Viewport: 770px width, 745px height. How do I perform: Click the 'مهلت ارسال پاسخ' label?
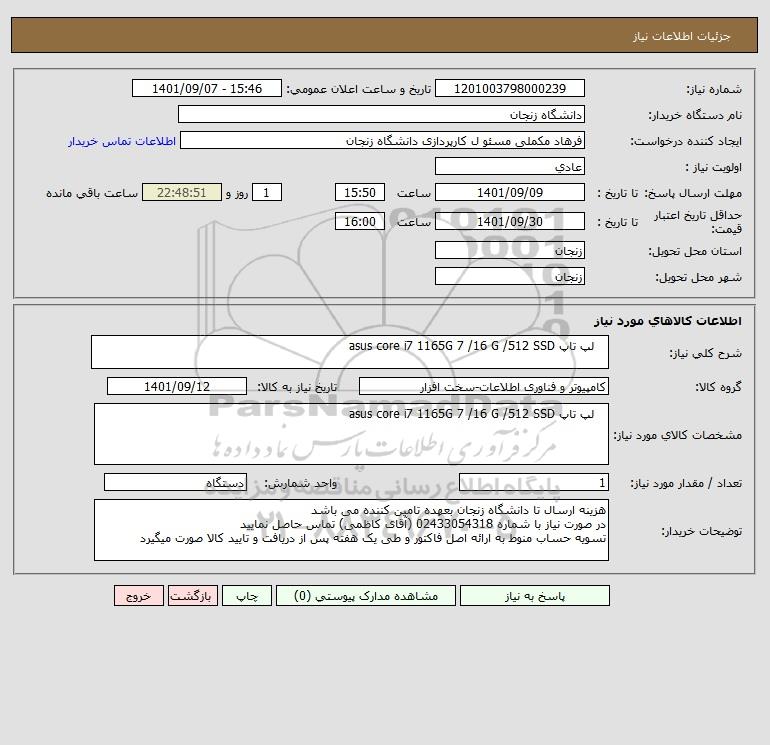pyautogui.click(x=693, y=193)
